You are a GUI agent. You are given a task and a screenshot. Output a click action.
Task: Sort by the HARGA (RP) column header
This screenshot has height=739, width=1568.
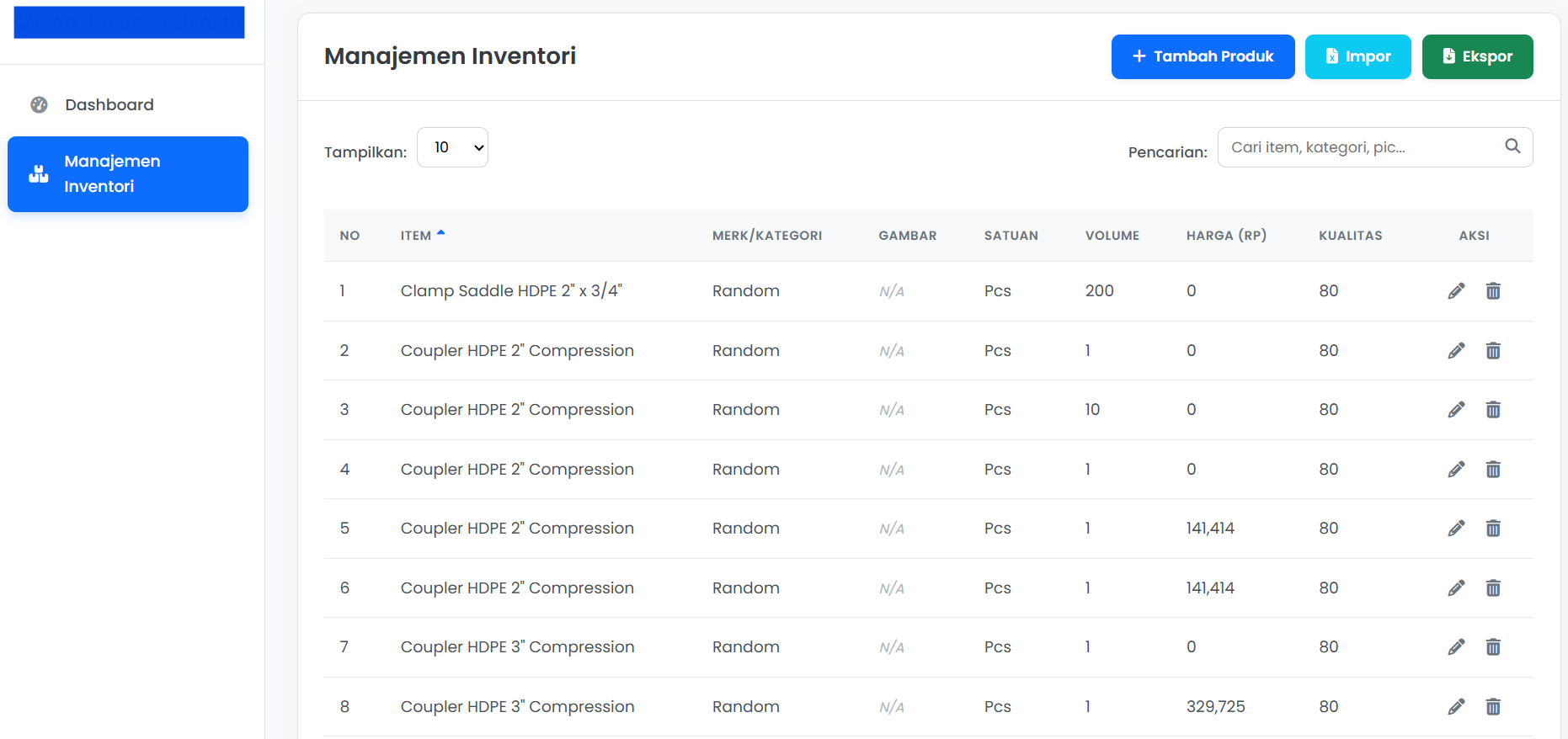click(x=1226, y=236)
